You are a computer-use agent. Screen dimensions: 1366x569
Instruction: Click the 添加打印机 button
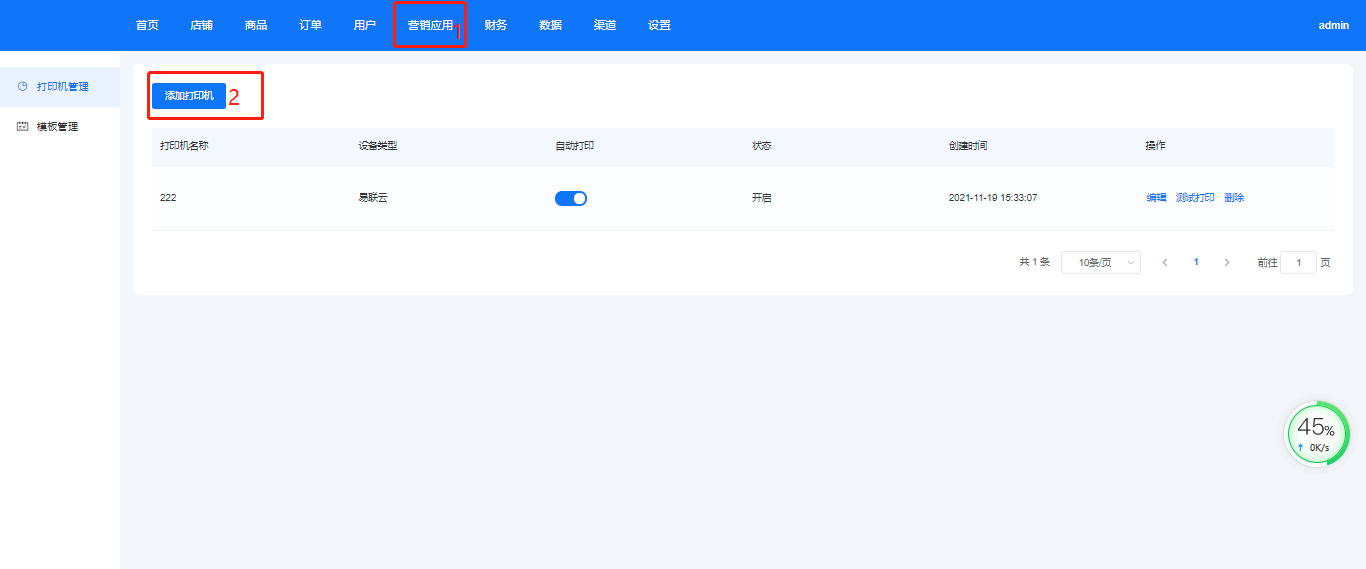(x=189, y=95)
